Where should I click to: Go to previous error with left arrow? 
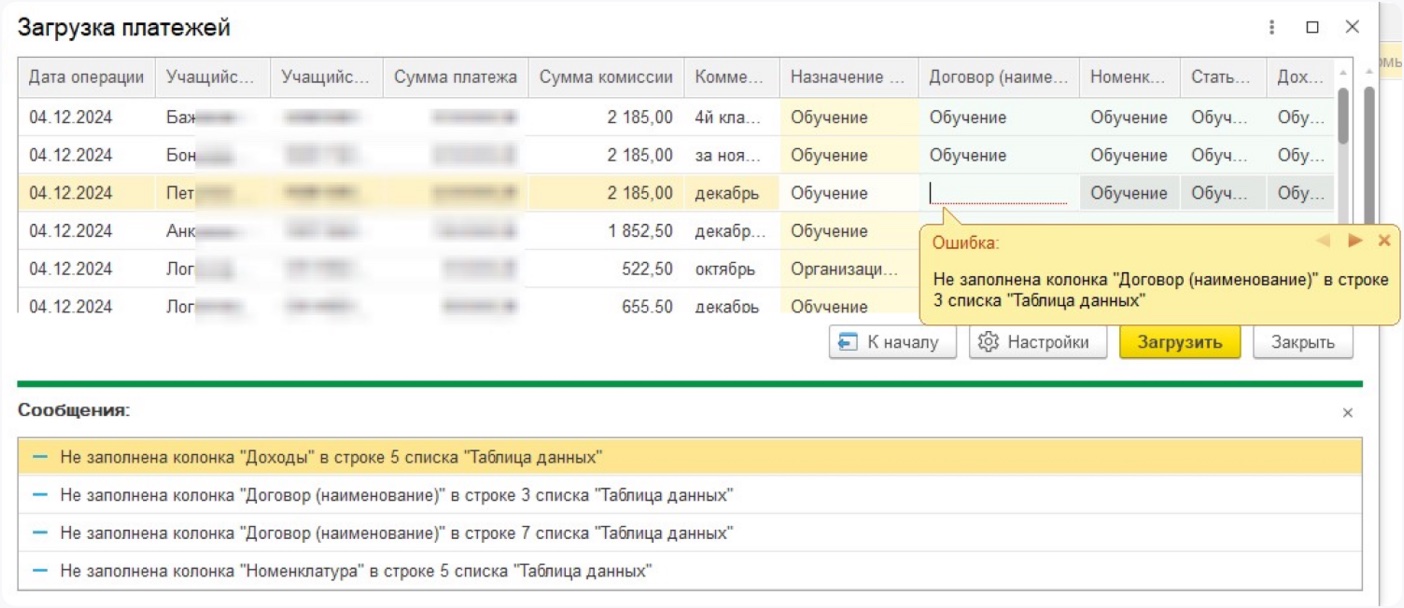tap(1324, 240)
